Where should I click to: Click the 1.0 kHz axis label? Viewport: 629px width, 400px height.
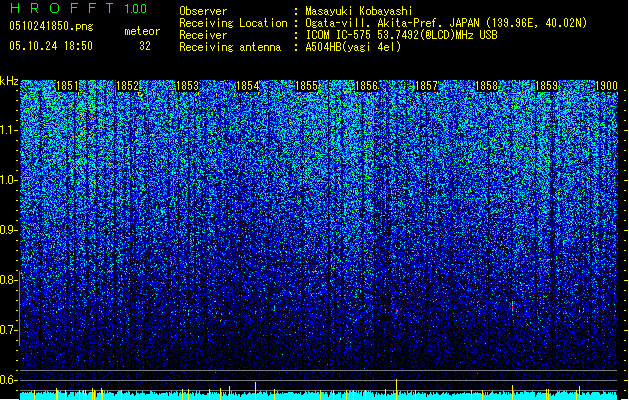(x=9, y=180)
